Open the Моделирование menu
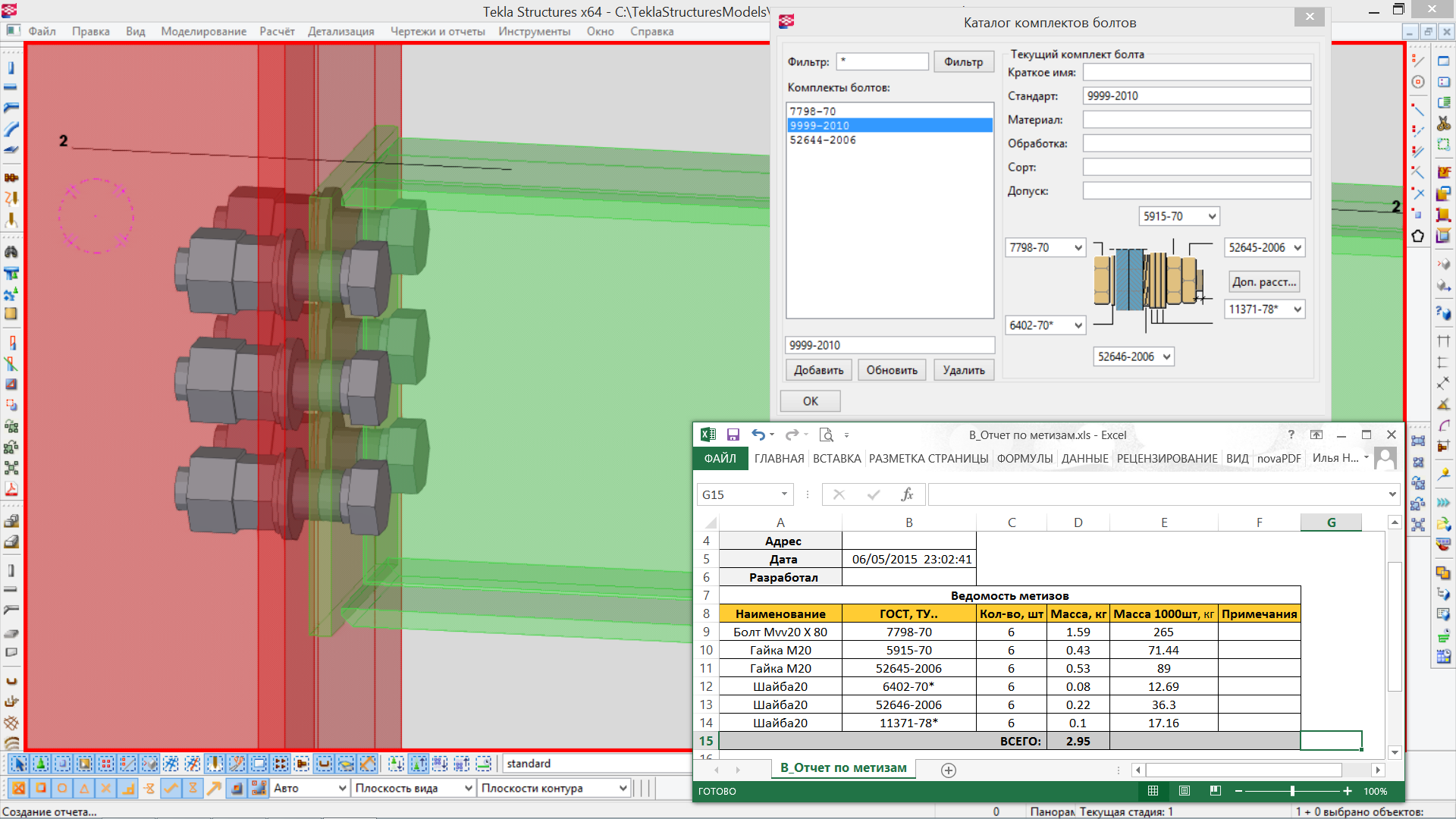This screenshot has height=819, width=1456. pos(203,31)
